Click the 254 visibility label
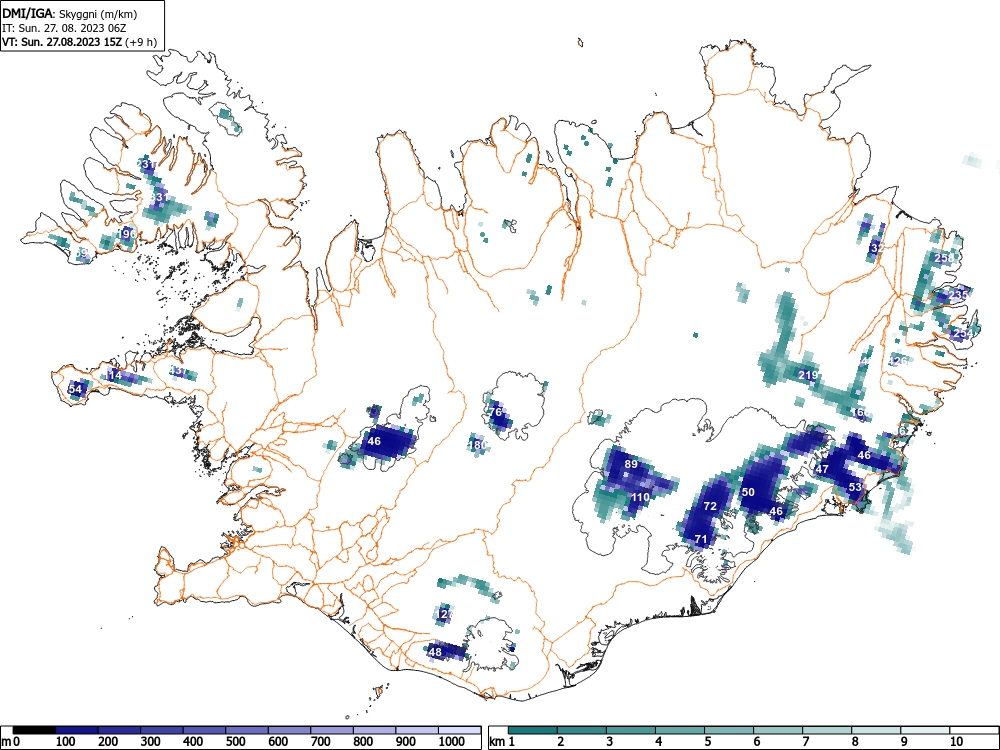1000x750 pixels. (962, 334)
